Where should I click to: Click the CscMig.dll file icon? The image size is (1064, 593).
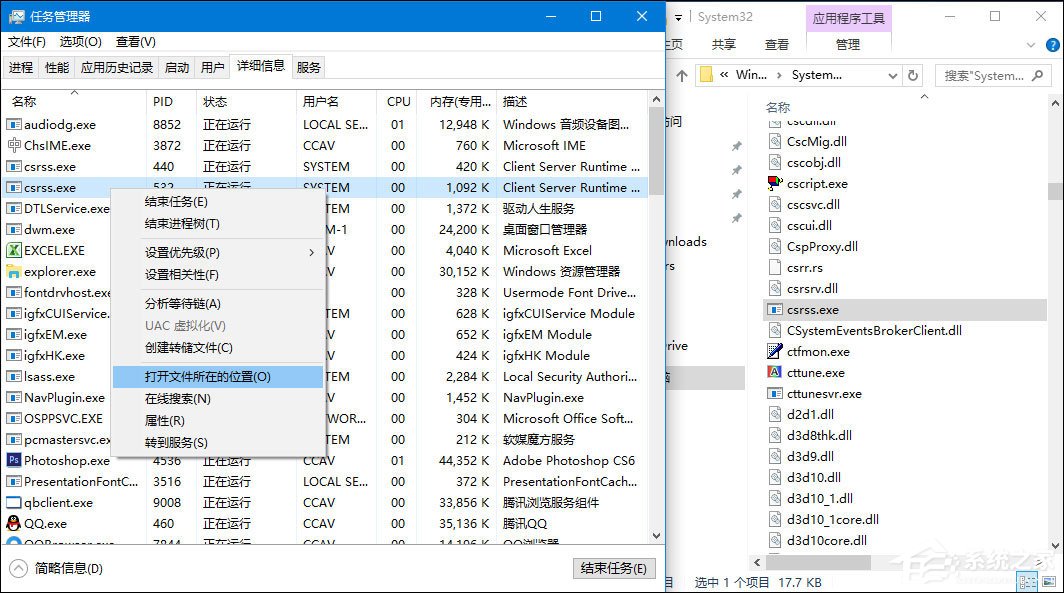(x=775, y=141)
